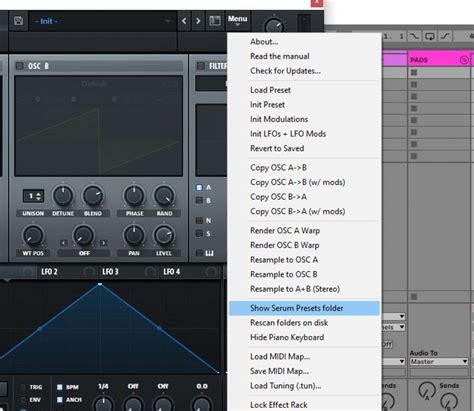Click the LFO rate knob under 1/4
The image size is (474, 411).
(104, 404)
